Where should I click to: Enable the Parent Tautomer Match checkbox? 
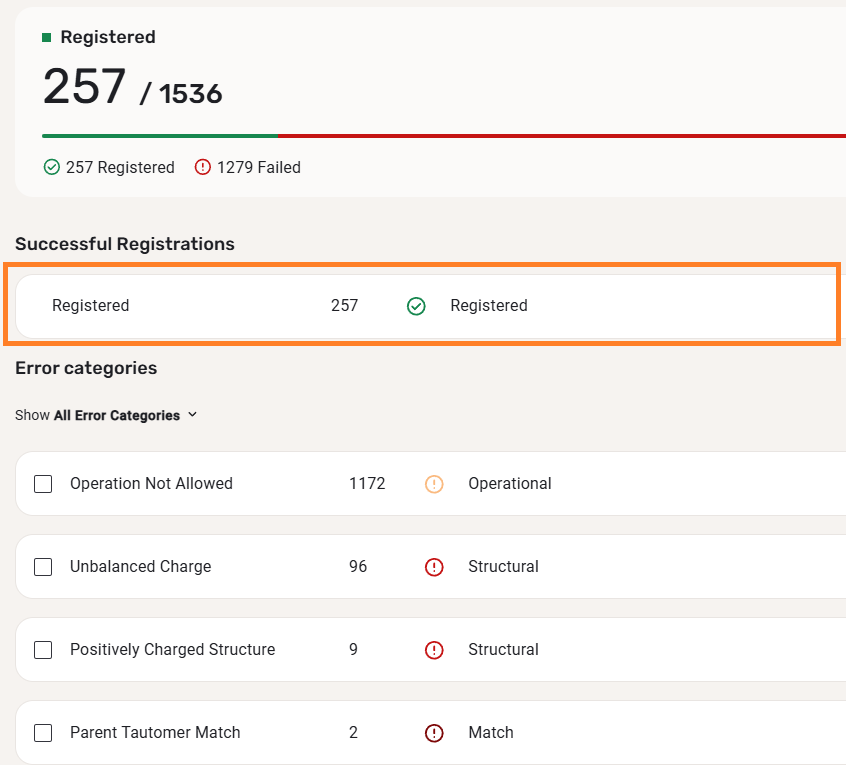43,733
